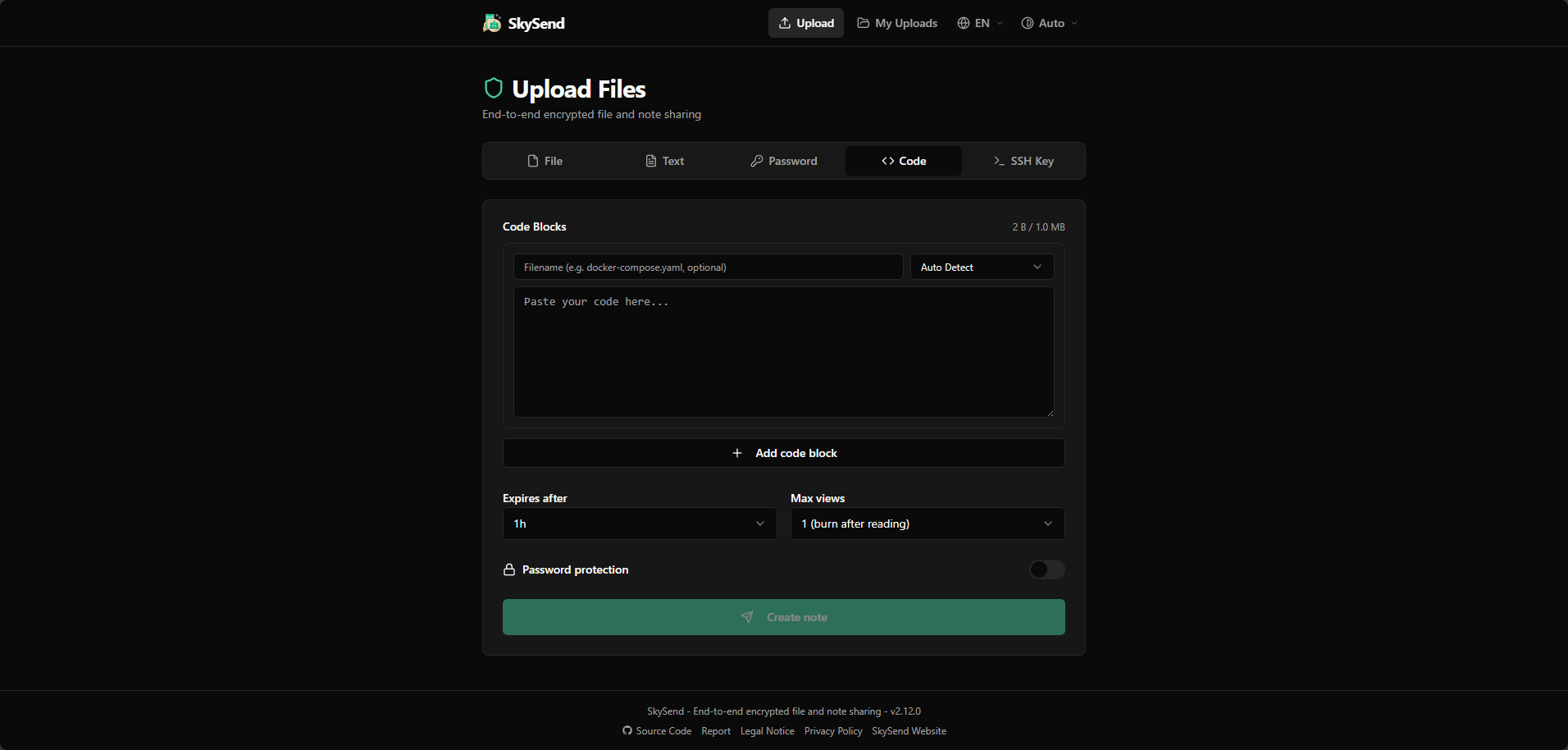1568x750 pixels.
Task: Click the upload arrow icon in the header
Action: [x=785, y=23]
